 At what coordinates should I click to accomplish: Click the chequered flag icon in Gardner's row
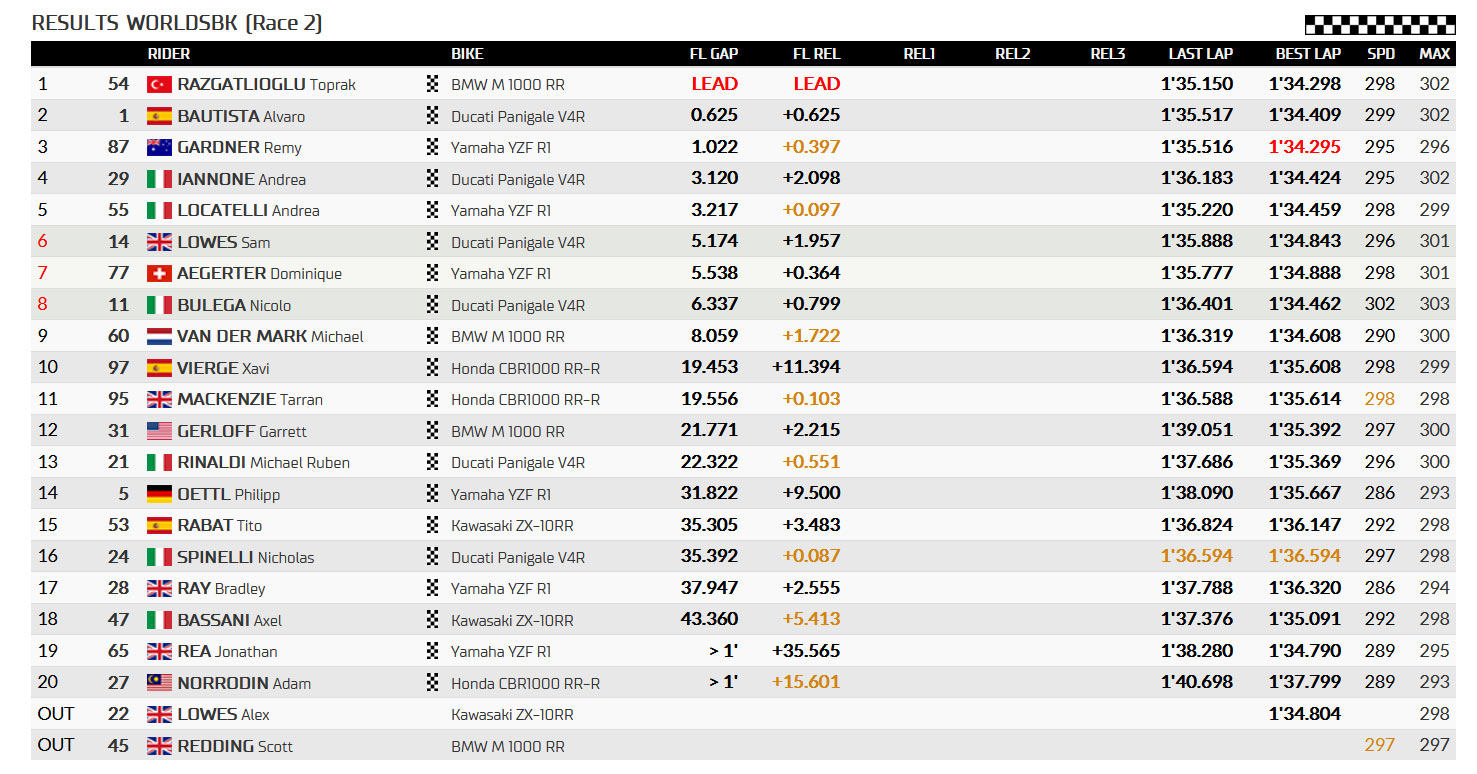pos(433,147)
